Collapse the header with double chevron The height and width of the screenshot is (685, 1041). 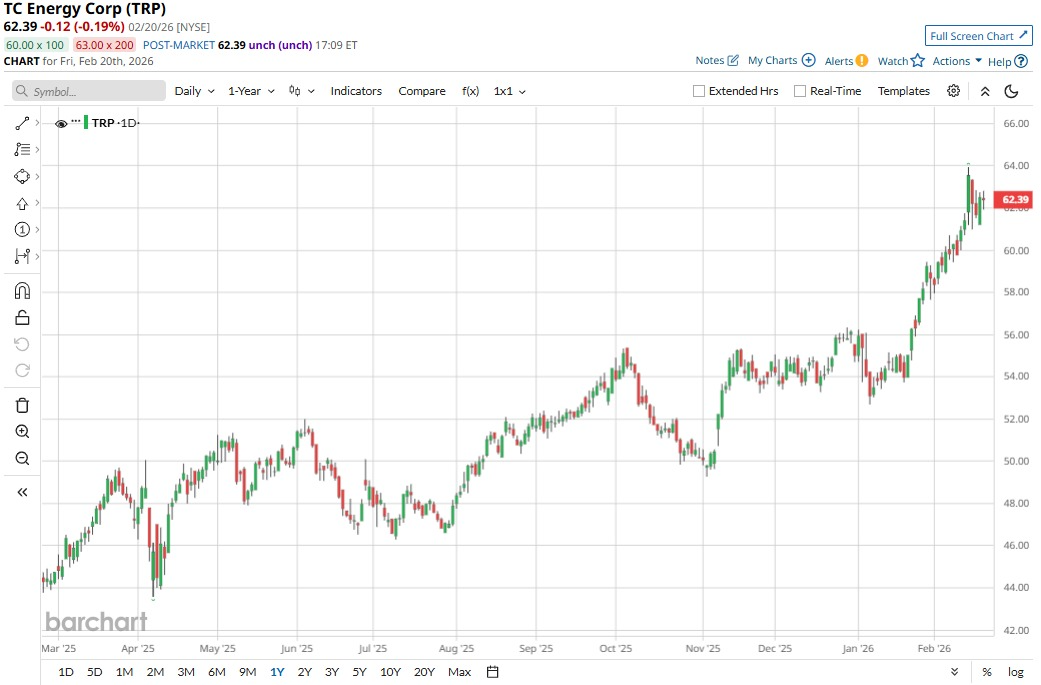[985, 92]
